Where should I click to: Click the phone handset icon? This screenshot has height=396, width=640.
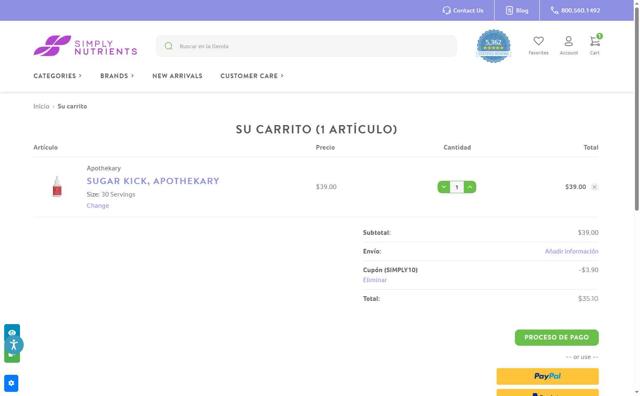[554, 11]
